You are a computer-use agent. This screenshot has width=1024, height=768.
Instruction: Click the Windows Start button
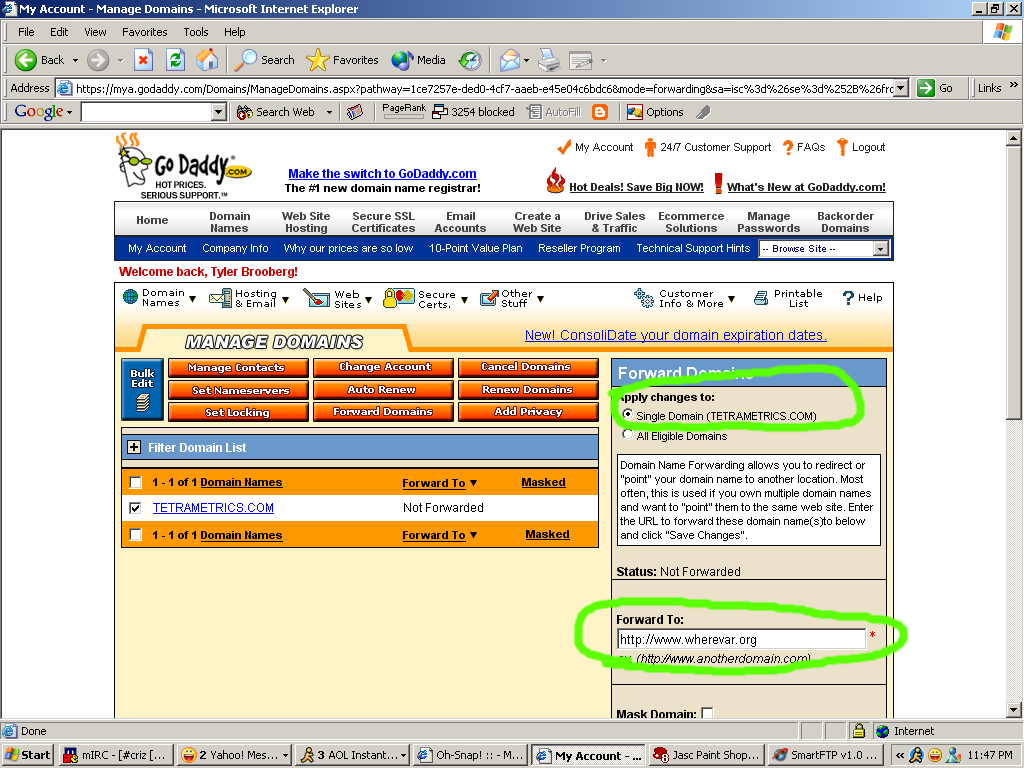point(27,755)
